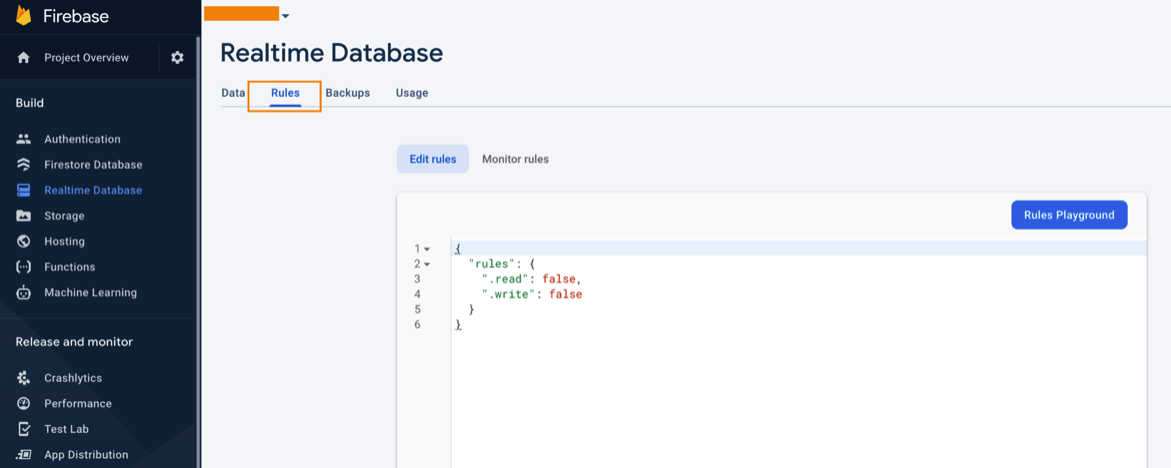The width and height of the screenshot is (1171, 468).
Task: Click the Firebase wordmark text
Action: [77, 16]
